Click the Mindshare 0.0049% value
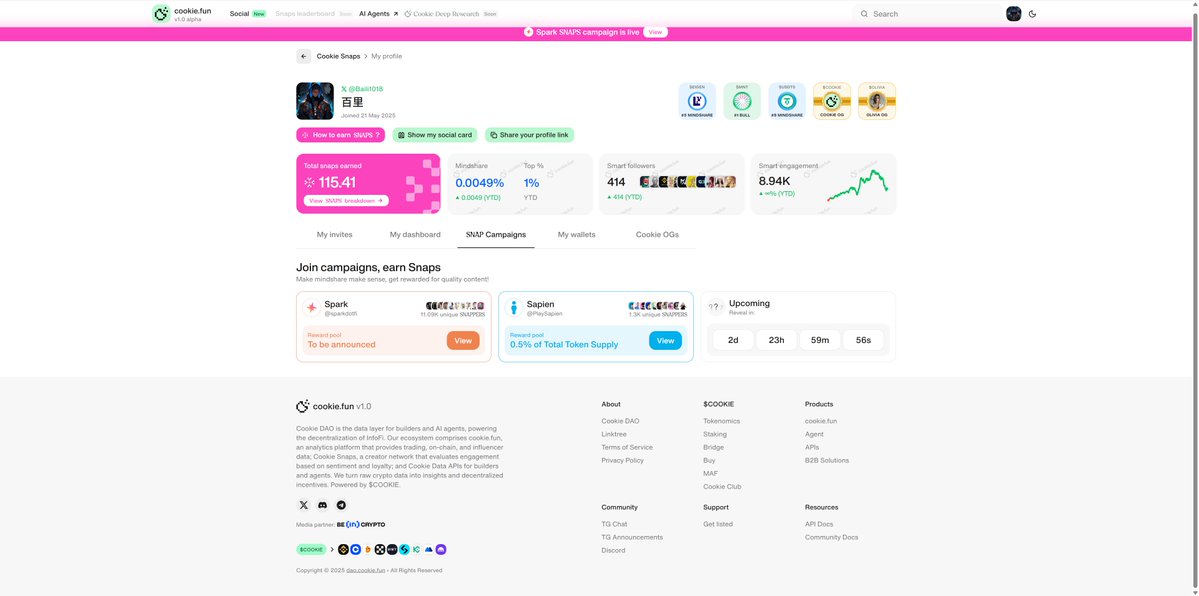Image resolution: width=1199 pixels, height=596 pixels. click(x=479, y=183)
